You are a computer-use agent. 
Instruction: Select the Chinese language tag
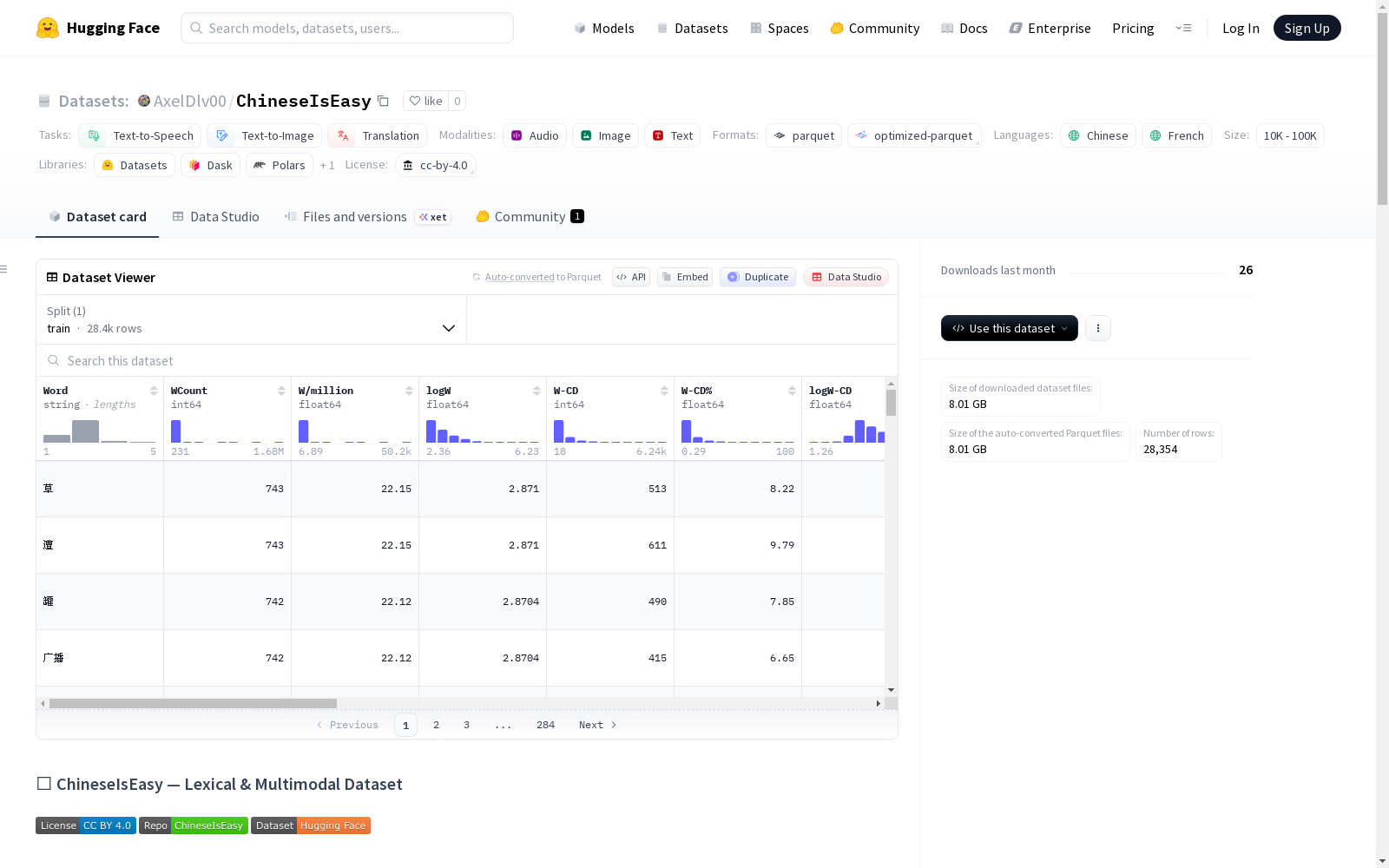[x=1098, y=135]
